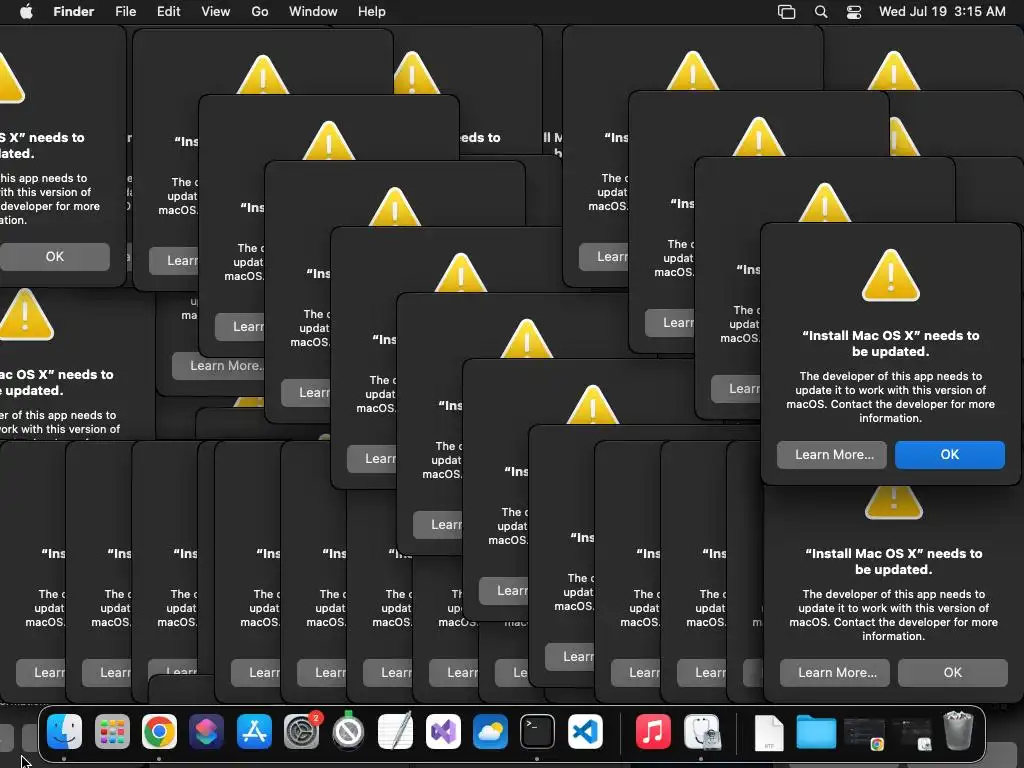This screenshot has width=1024, height=768.
Task: Click the heading text above the blue OK button
Action: tap(891, 344)
